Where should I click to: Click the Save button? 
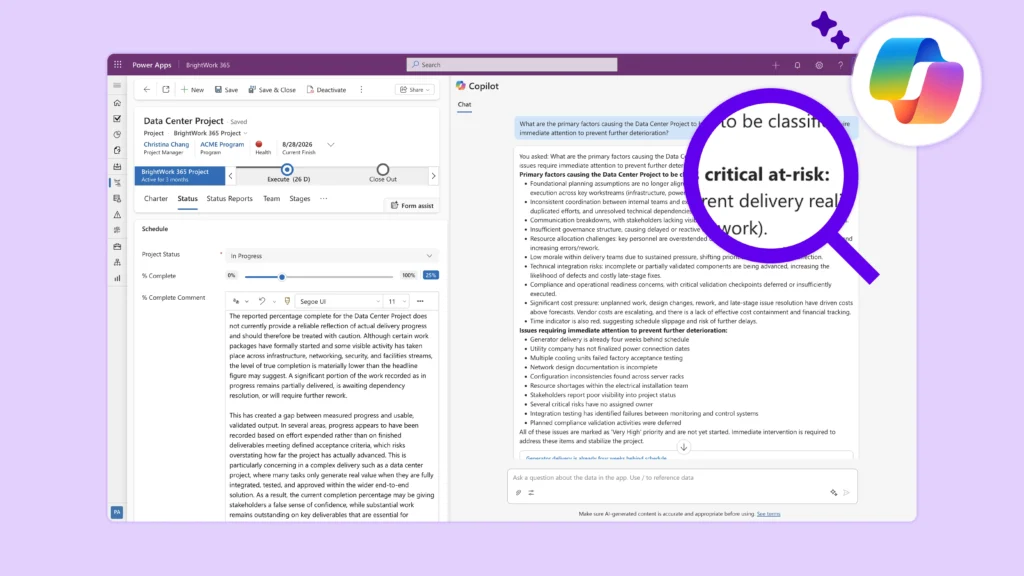point(227,89)
